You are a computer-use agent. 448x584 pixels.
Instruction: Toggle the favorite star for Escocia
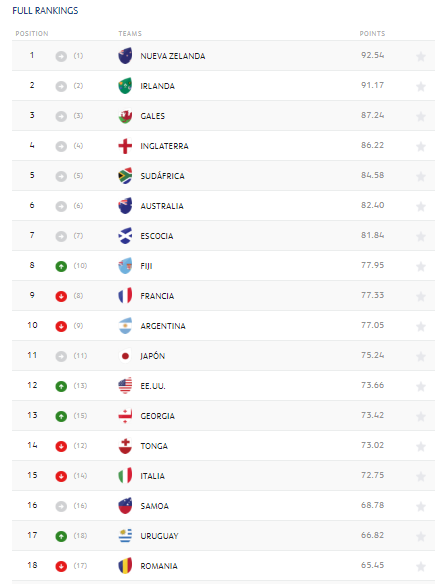(x=421, y=236)
